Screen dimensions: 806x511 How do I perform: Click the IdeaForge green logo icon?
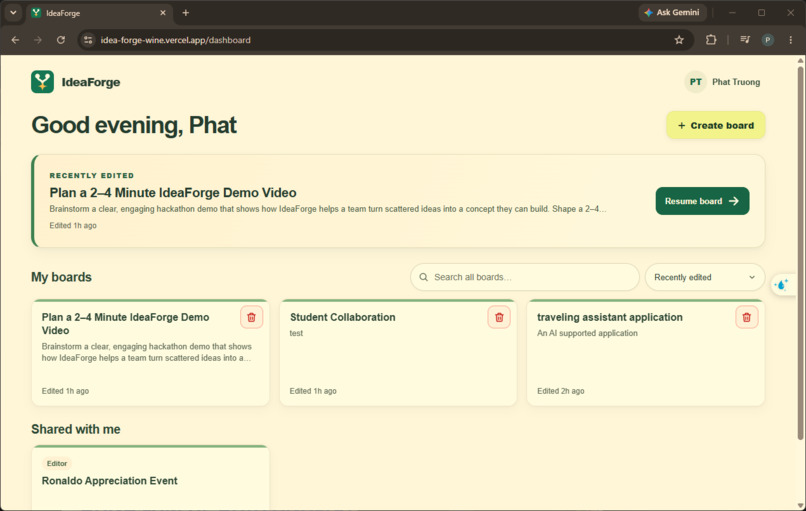[x=42, y=82]
